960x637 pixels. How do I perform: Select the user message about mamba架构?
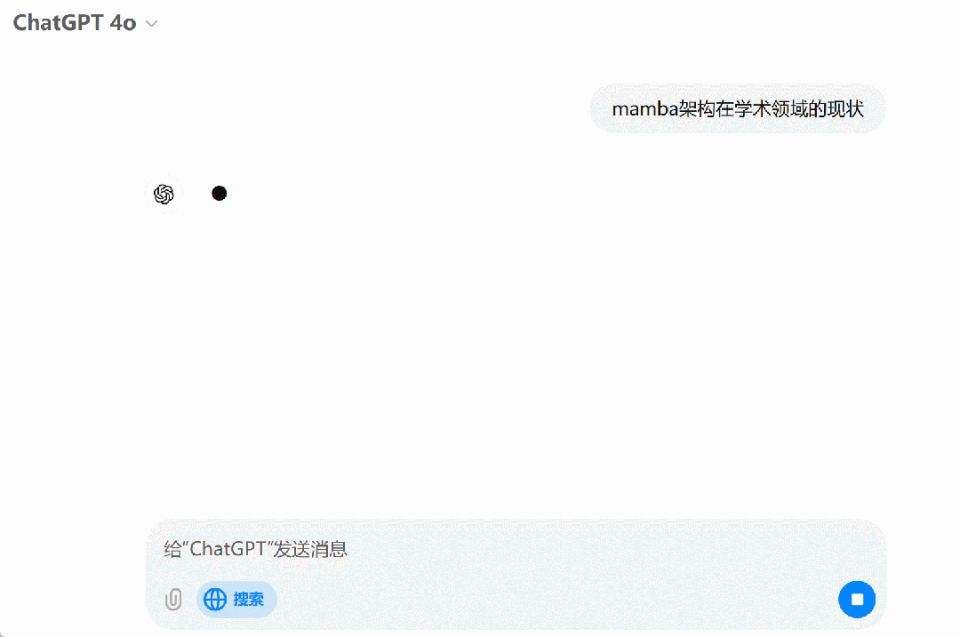coord(737,109)
